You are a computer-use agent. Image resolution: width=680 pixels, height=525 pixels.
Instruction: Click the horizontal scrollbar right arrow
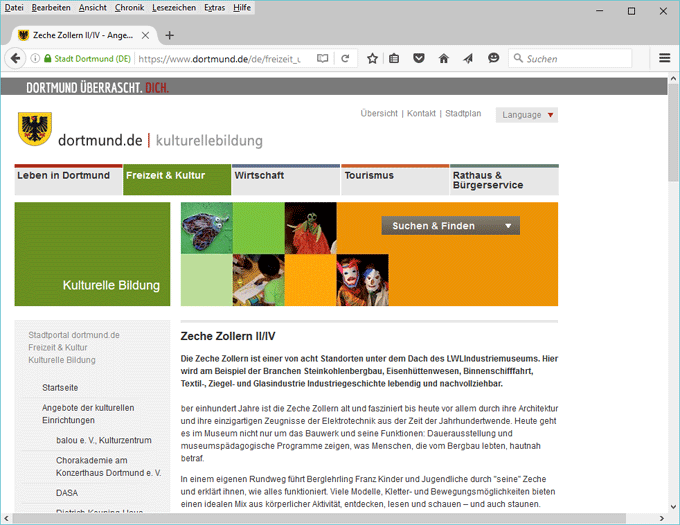662,518
